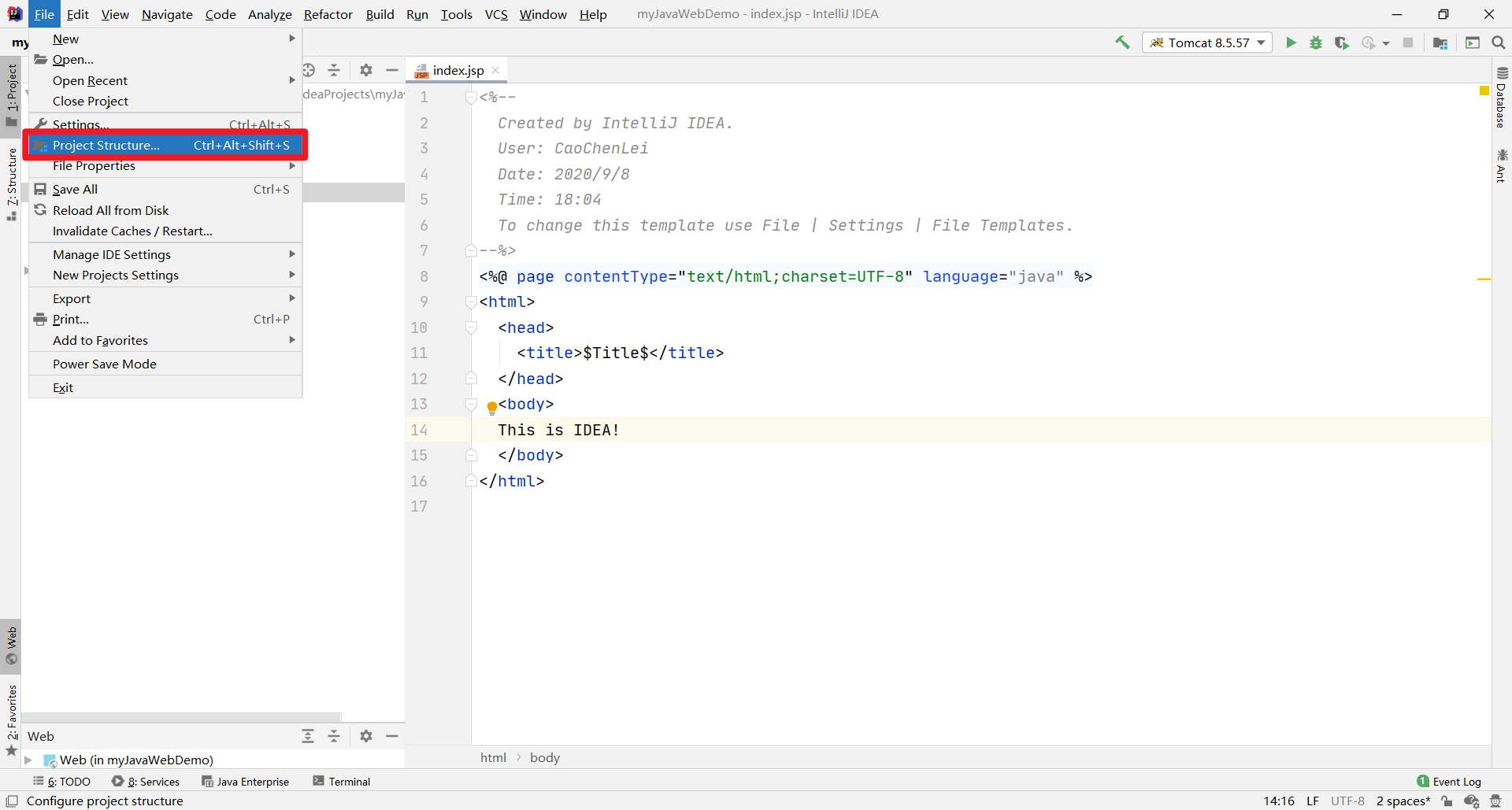Collapse the head fold marker on line 10
1512x810 pixels.
click(x=471, y=327)
